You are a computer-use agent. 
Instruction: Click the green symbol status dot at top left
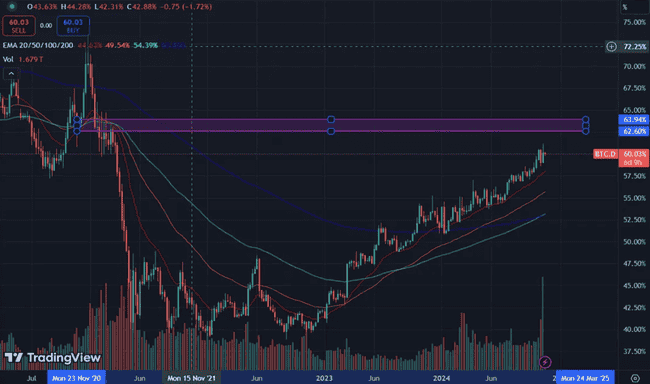(12, 7)
